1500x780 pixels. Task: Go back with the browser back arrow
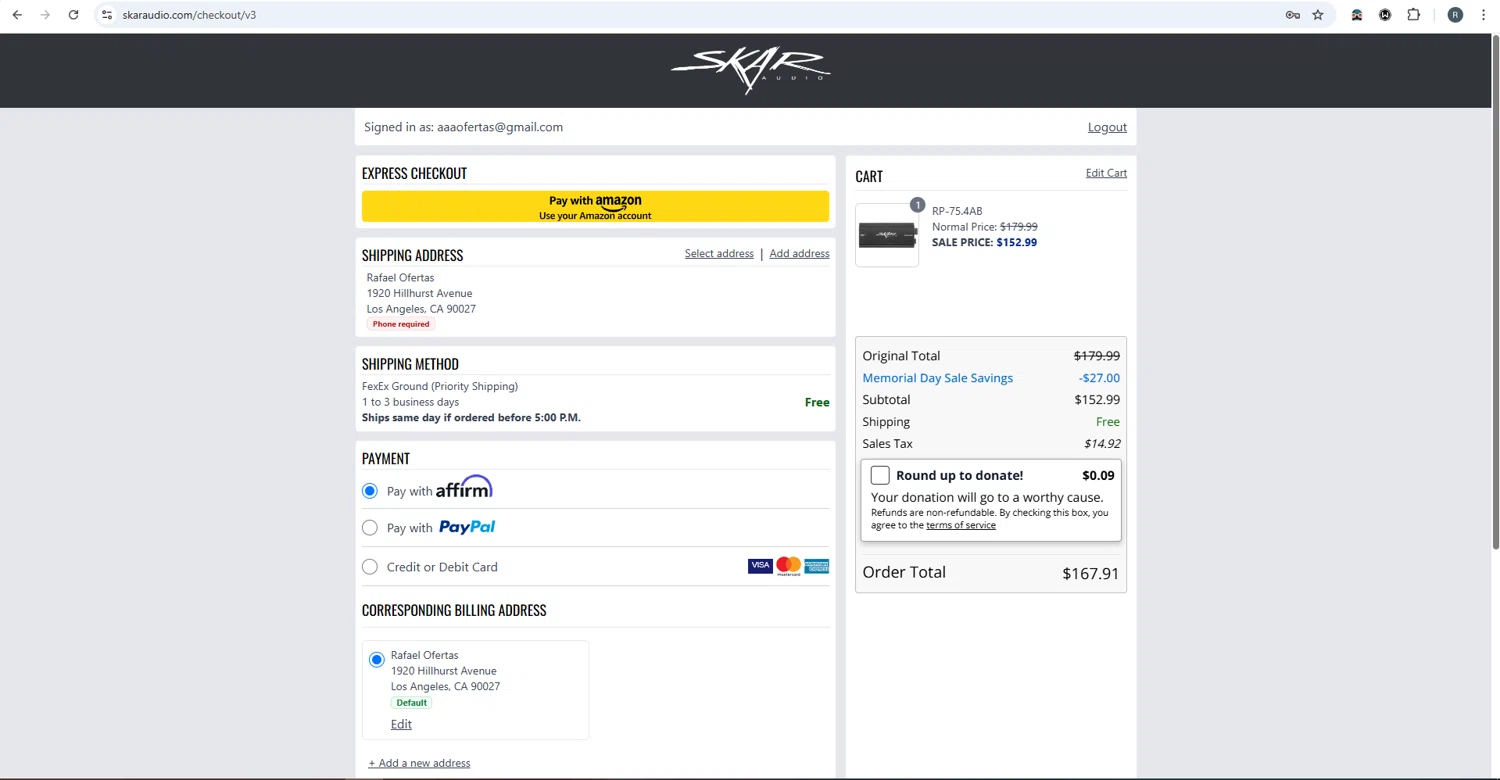tap(17, 15)
